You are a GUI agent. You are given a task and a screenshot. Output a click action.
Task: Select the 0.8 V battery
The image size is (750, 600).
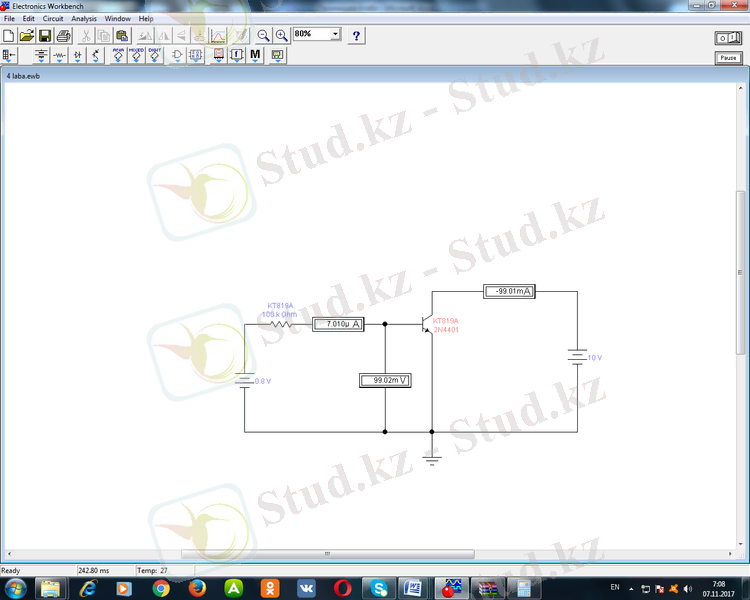pos(244,381)
